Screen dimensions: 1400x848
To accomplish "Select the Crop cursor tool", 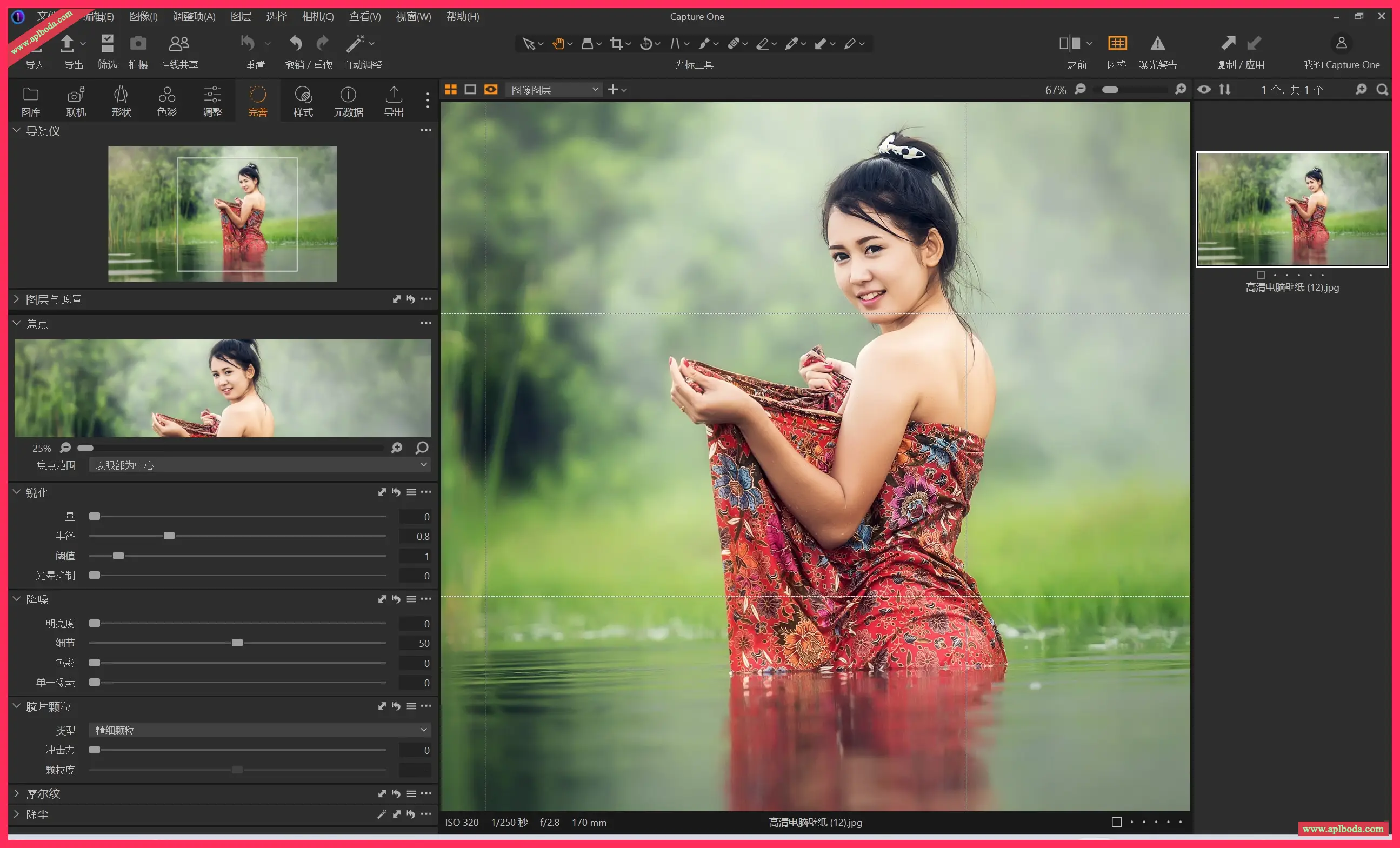I will [616, 44].
